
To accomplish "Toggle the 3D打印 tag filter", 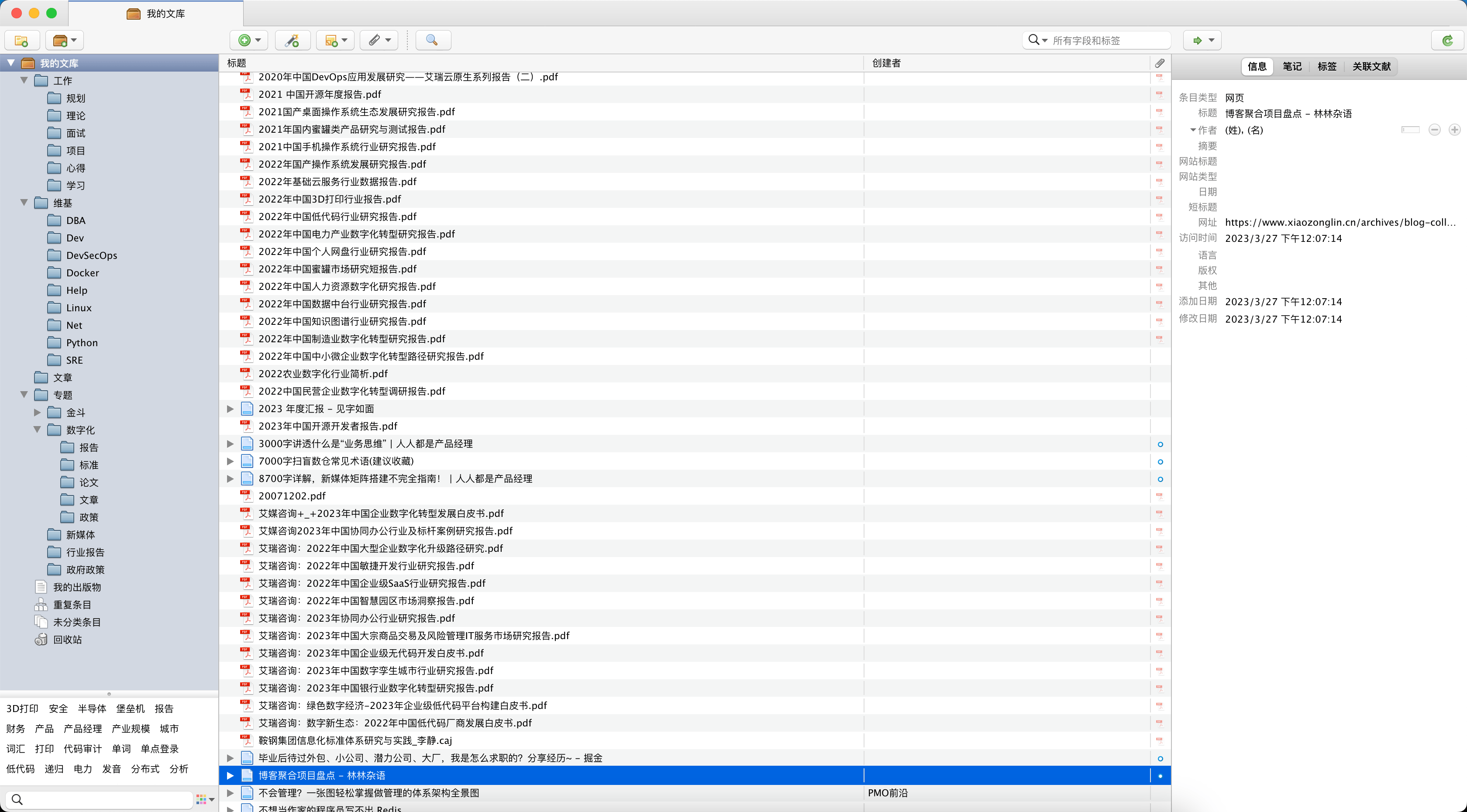I will point(22,709).
